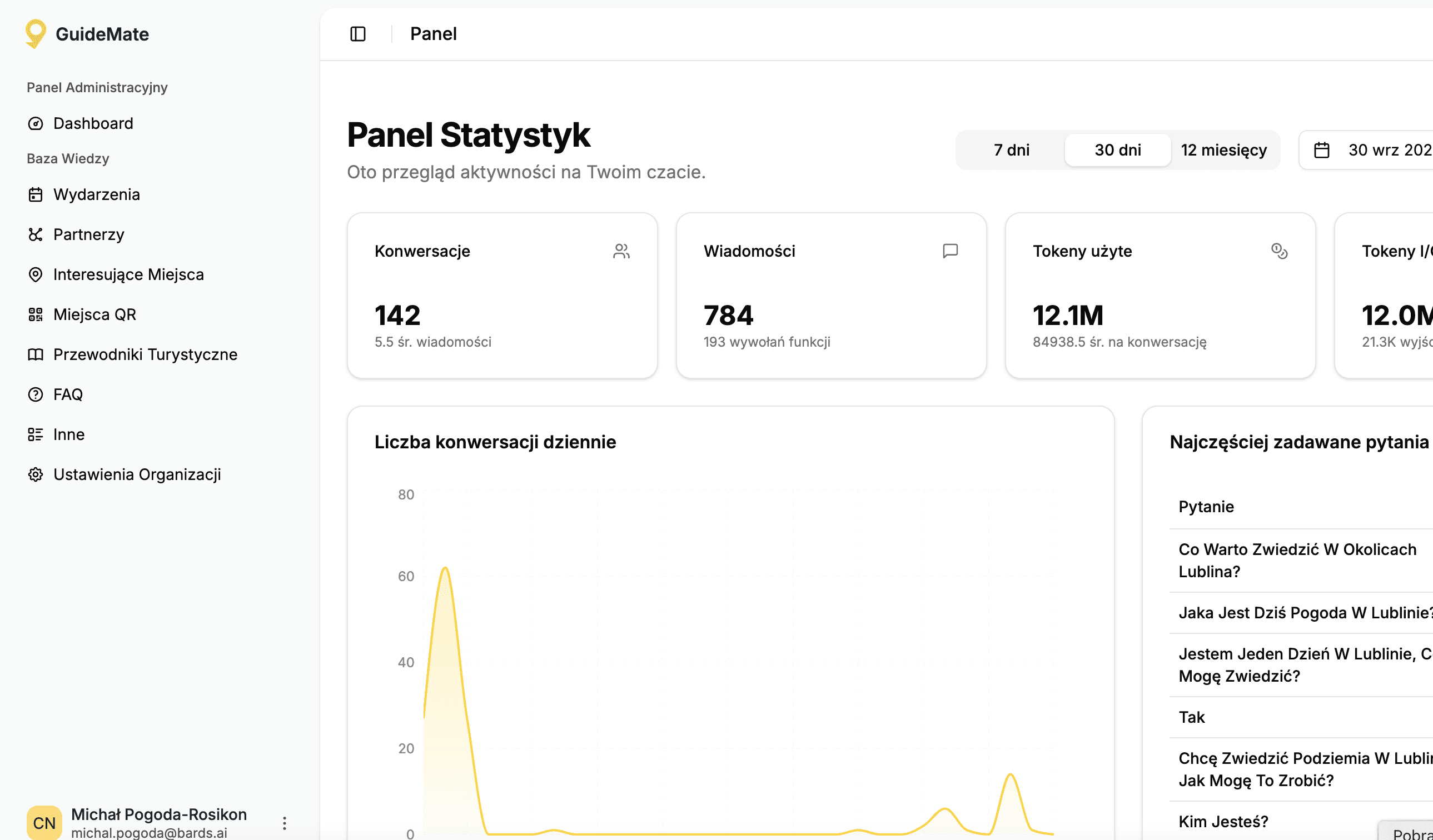Click question 'Co Warto Zwiedzić W Okolicach Lublina?'

pos(1298,561)
